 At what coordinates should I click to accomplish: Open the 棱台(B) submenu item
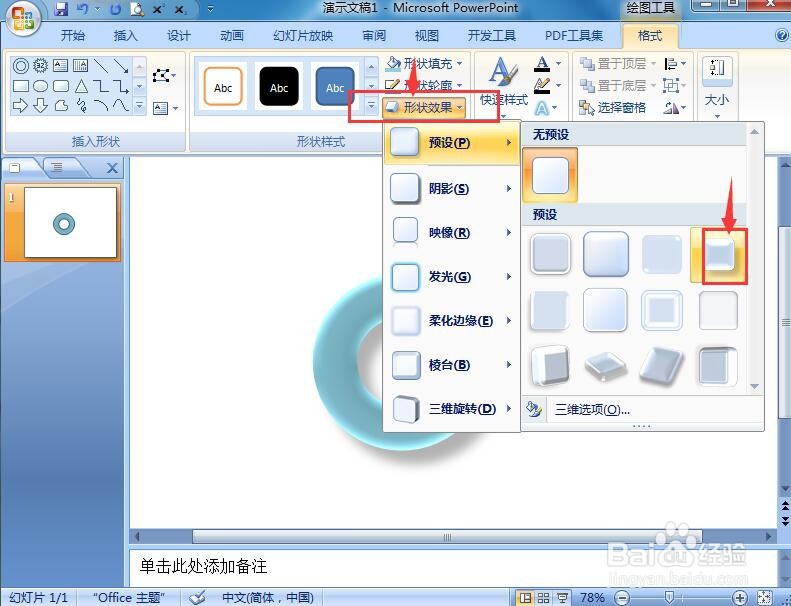pos(451,365)
